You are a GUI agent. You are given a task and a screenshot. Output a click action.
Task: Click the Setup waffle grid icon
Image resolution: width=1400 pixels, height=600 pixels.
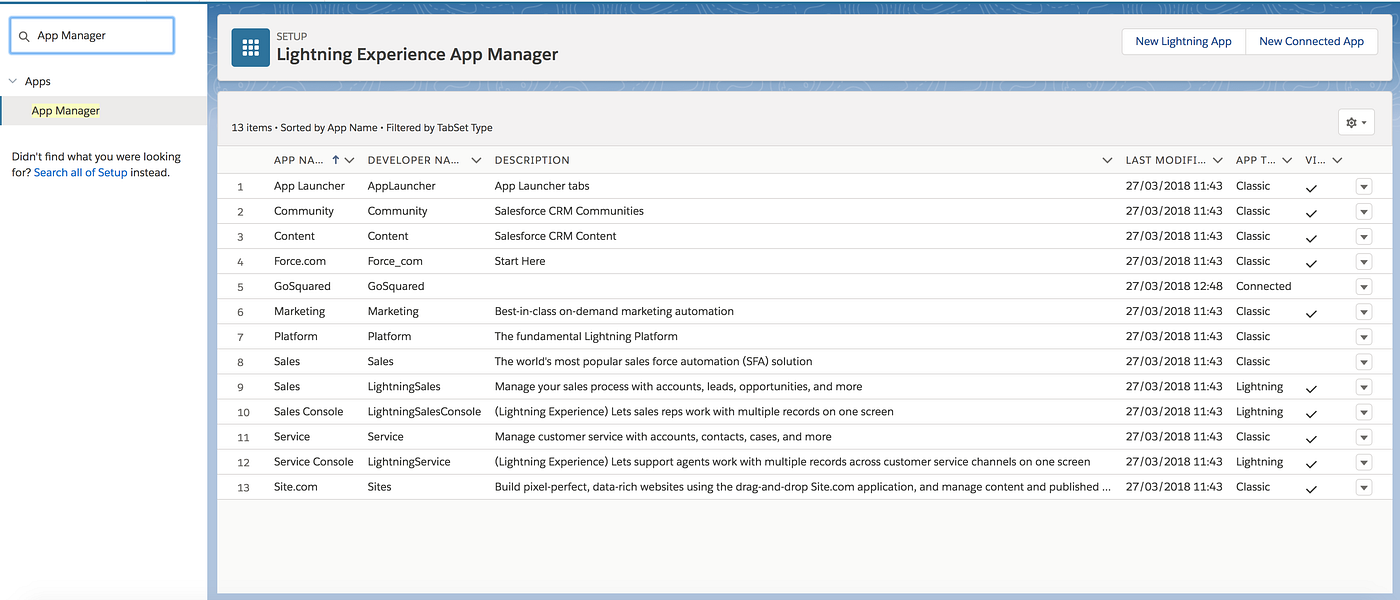click(250, 47)
